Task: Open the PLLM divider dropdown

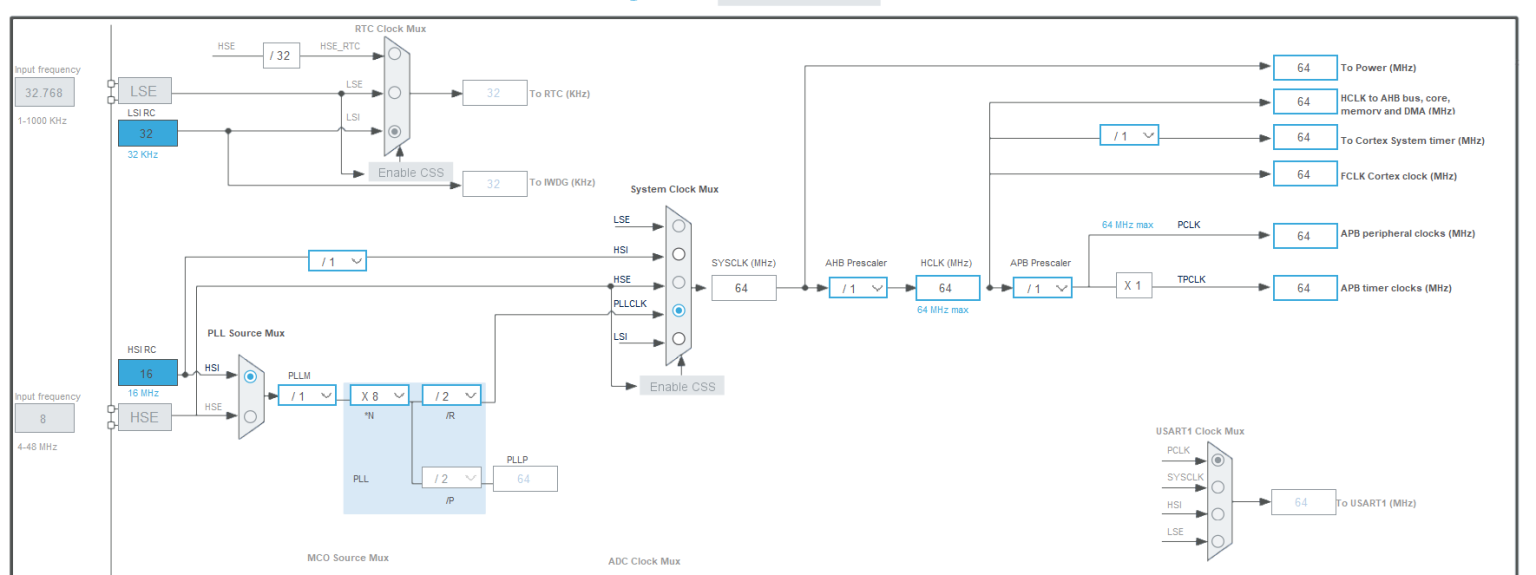Action: click(307, 395)
